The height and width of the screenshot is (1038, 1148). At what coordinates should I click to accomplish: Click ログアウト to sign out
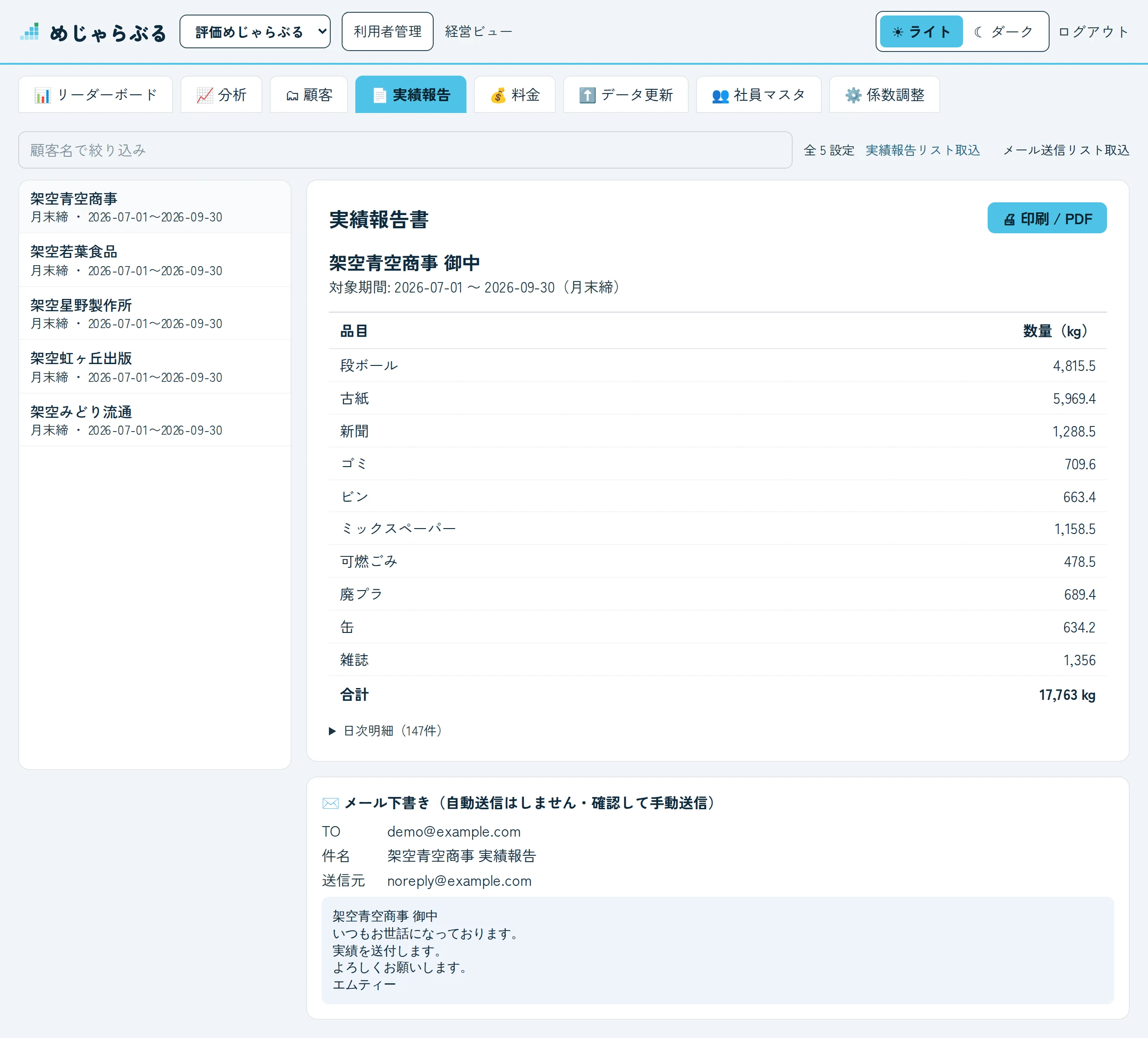click(1093, 31)
